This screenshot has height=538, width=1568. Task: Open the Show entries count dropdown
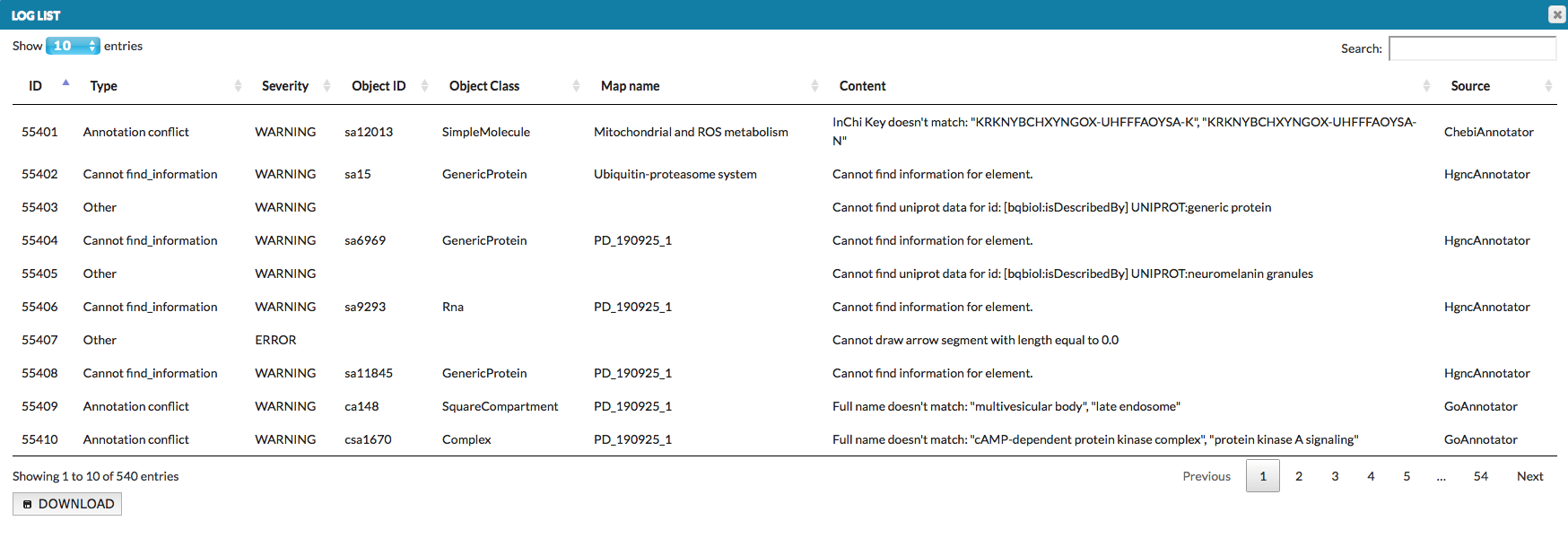pos(73,46)
